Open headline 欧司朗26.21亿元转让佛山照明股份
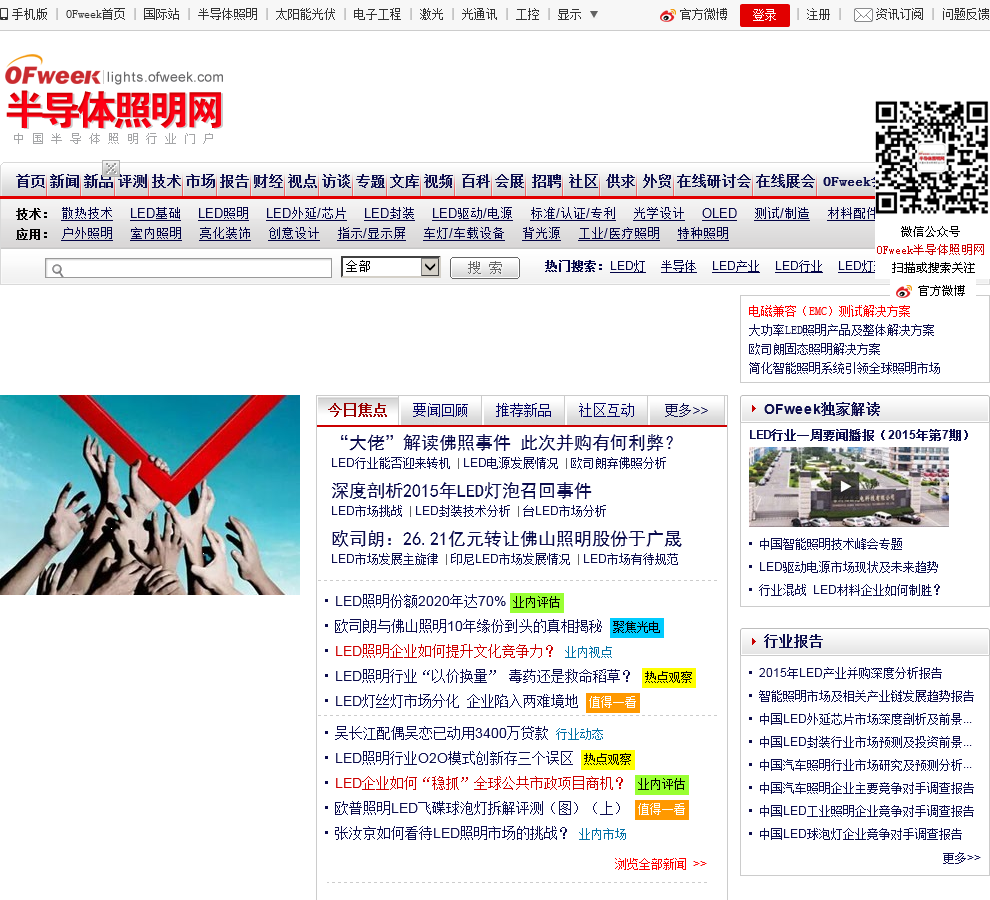 (x=506, y=539)
